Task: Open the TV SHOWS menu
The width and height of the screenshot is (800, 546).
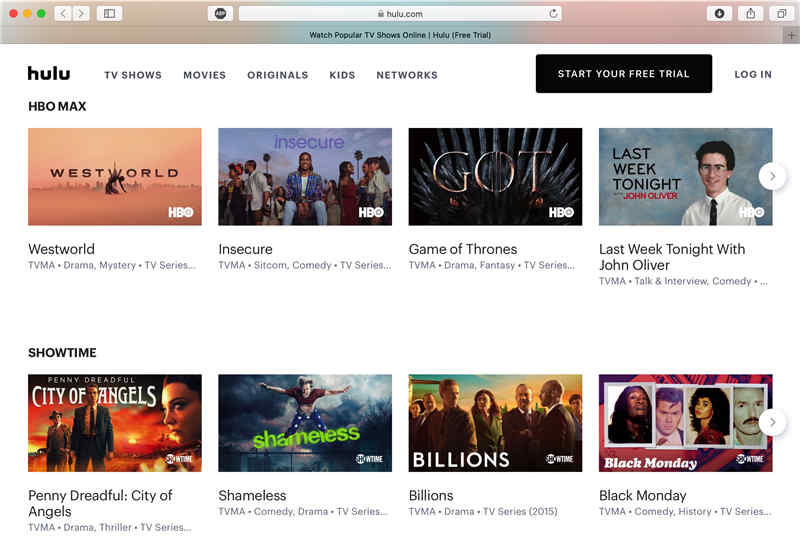Action: pyautogui.click(x=133, y=75)
